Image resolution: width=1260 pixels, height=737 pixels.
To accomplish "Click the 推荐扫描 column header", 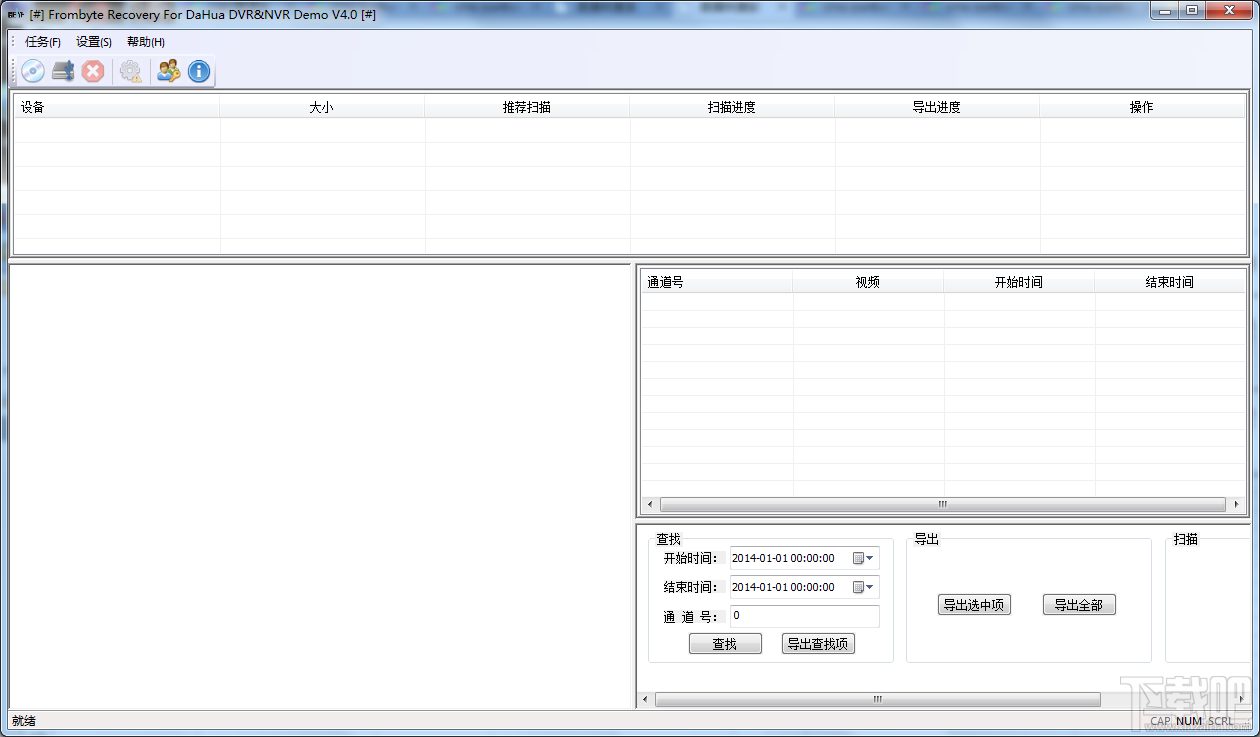I will pos(527,107).
